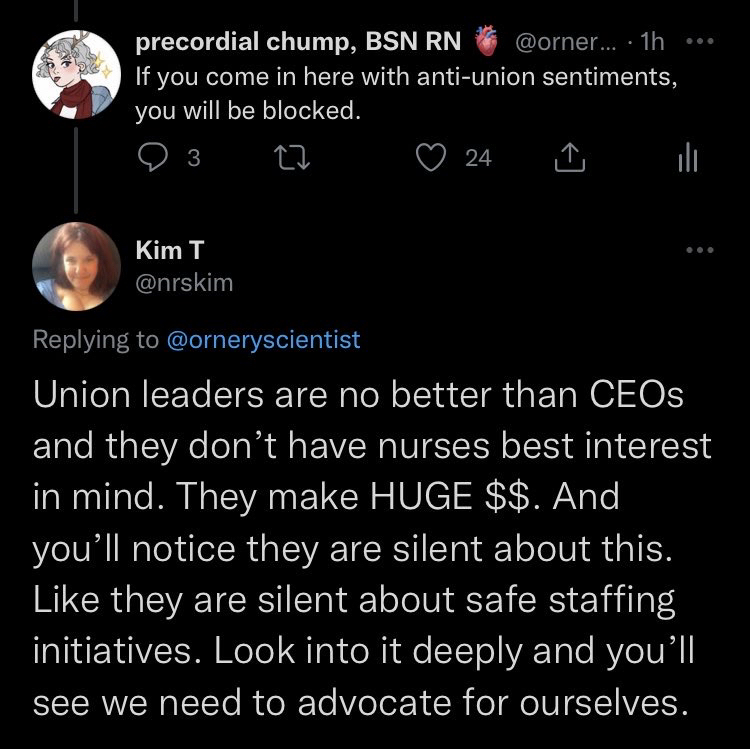750x749 pixels.
Task: Click the reply count number 3
Action: click(x=194, y=157)
